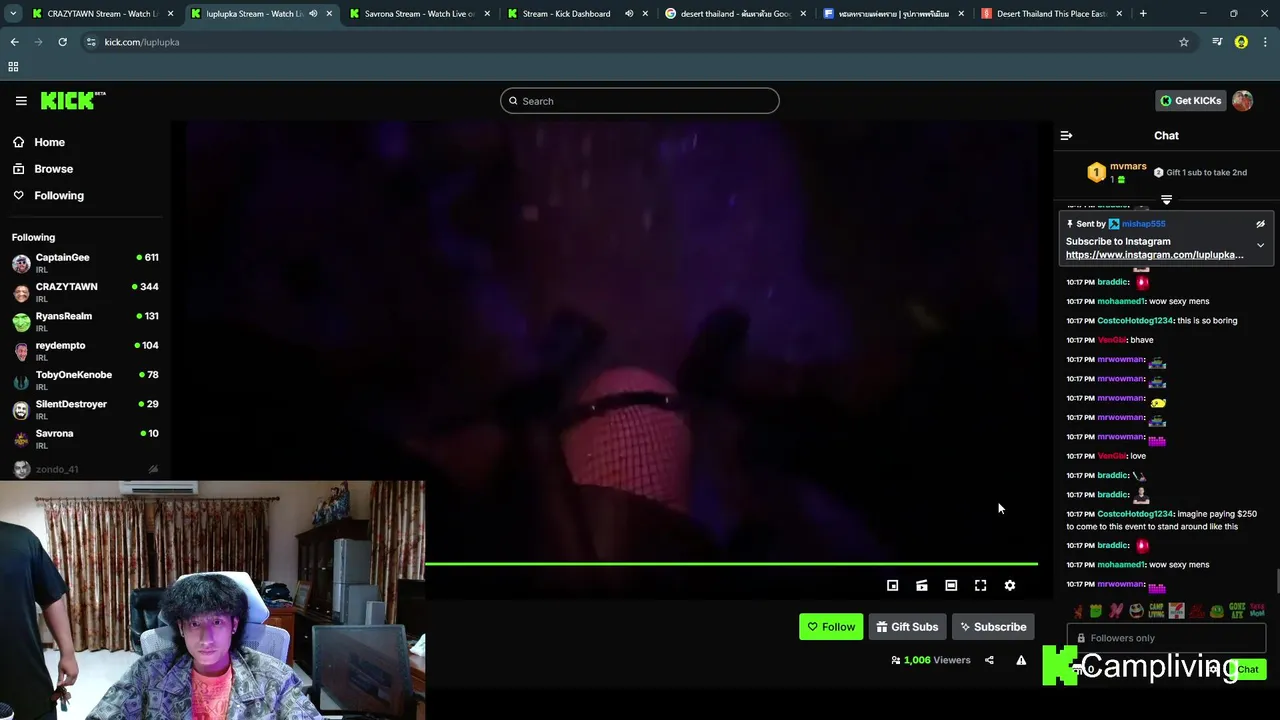Open Savrona channel in sidebar

[x=85, y=439]
